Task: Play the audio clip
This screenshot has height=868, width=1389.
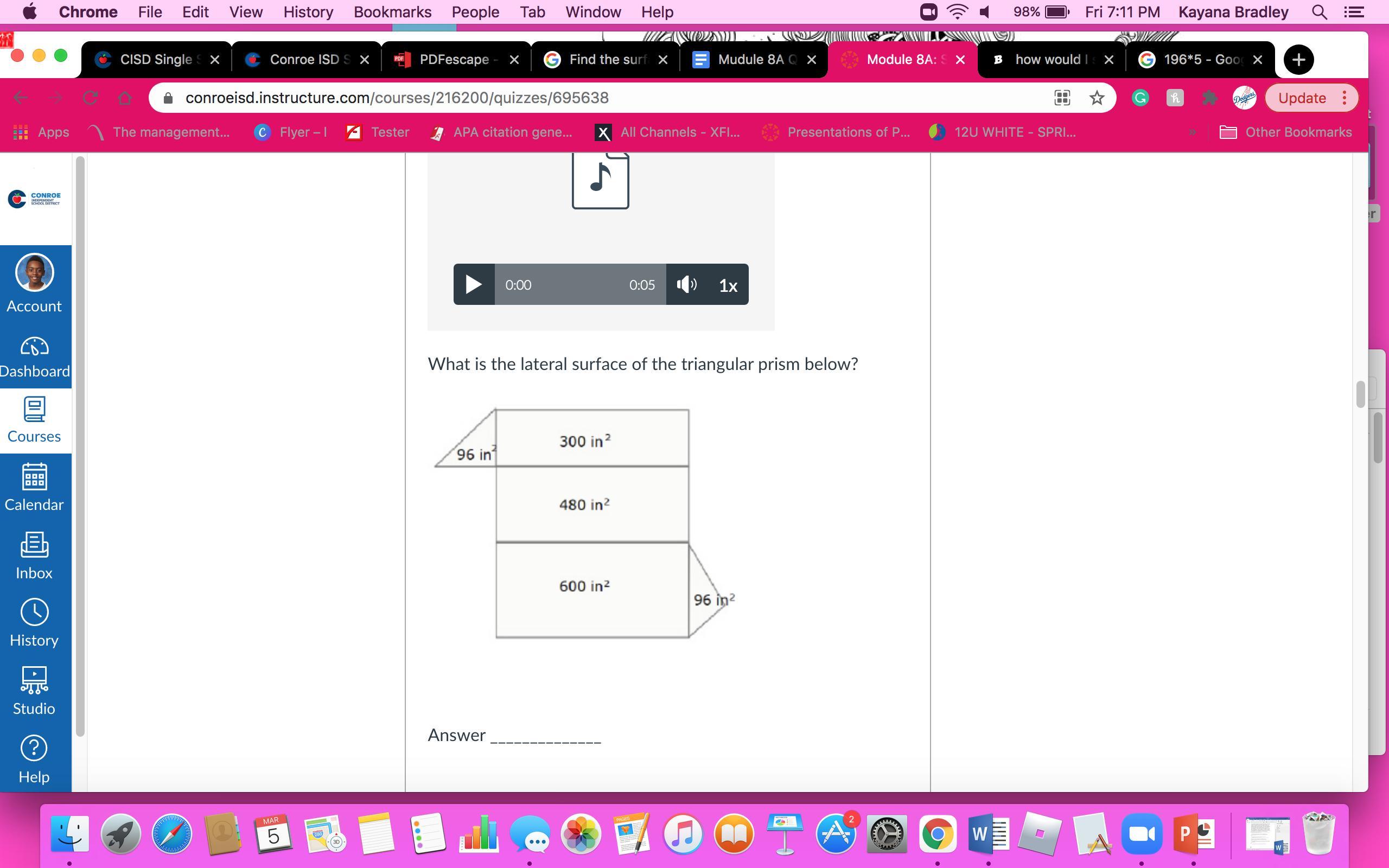Action: coord(474,284)
